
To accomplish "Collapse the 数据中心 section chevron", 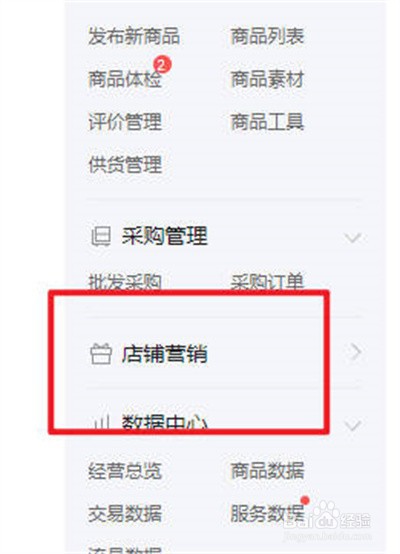I will (353, 425).
